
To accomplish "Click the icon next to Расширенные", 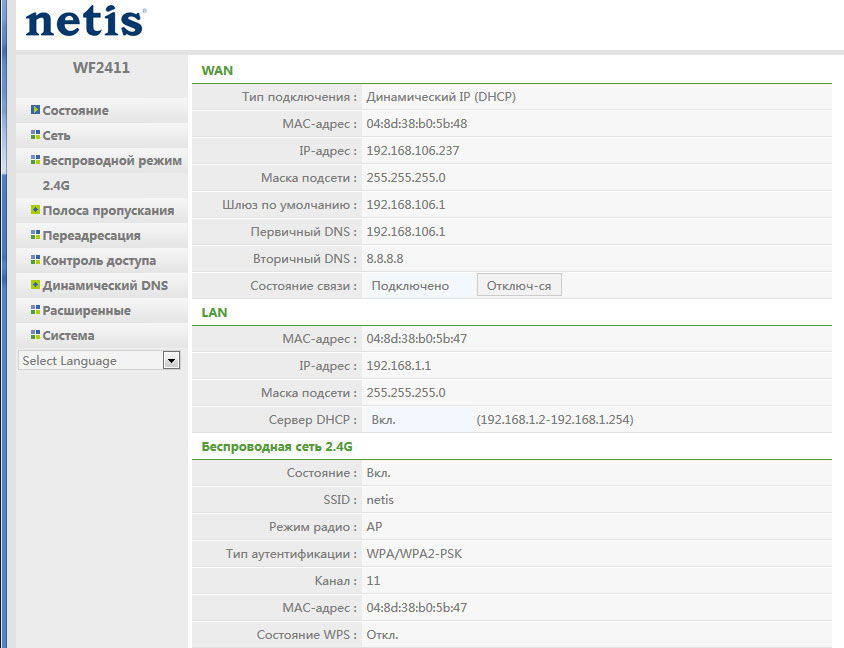I will (x=35, y=310).
